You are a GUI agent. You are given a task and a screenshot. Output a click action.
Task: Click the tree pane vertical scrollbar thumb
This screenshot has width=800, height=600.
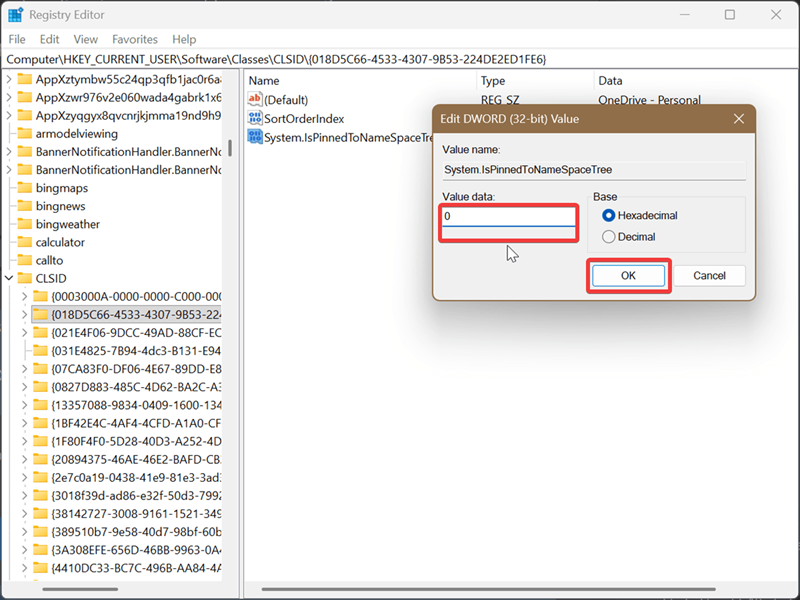pyautogui.click(x=230, y=148)
